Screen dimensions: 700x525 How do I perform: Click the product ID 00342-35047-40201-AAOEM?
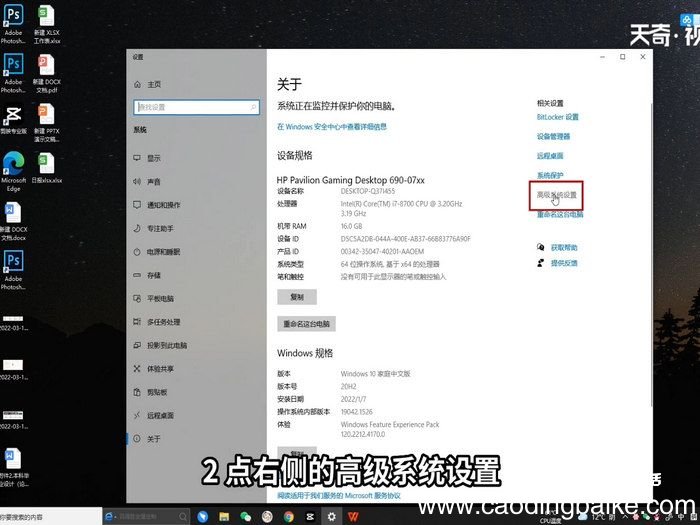click(x=382, y=251)
